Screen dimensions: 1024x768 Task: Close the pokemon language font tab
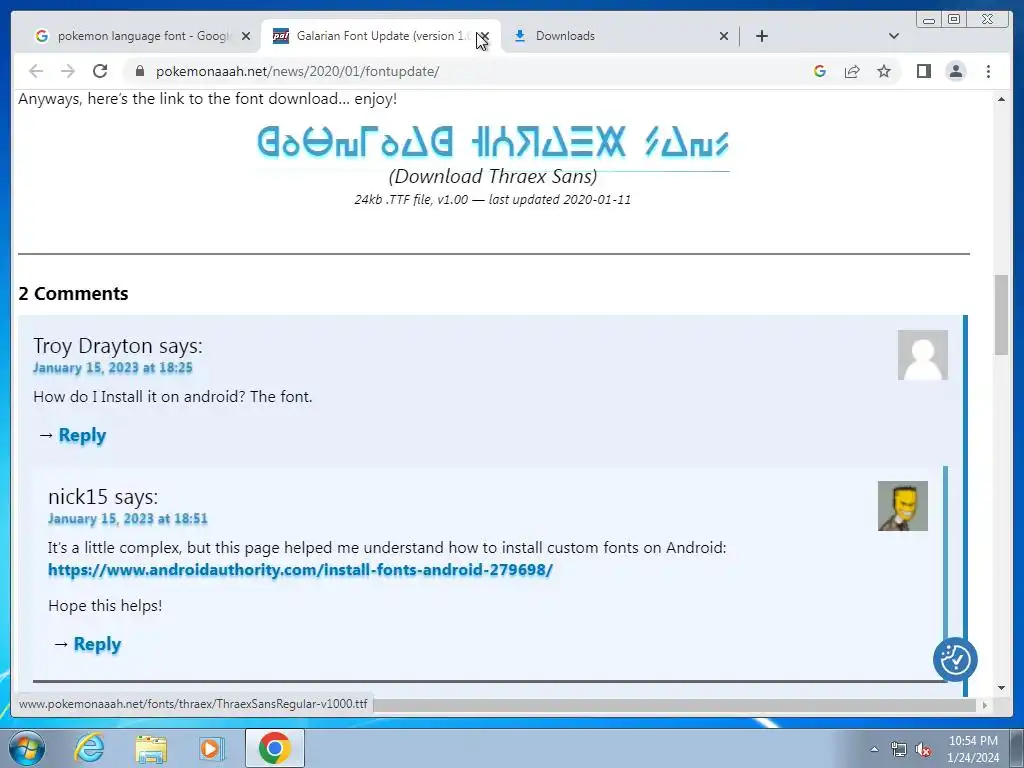click(x=246, y=36)
